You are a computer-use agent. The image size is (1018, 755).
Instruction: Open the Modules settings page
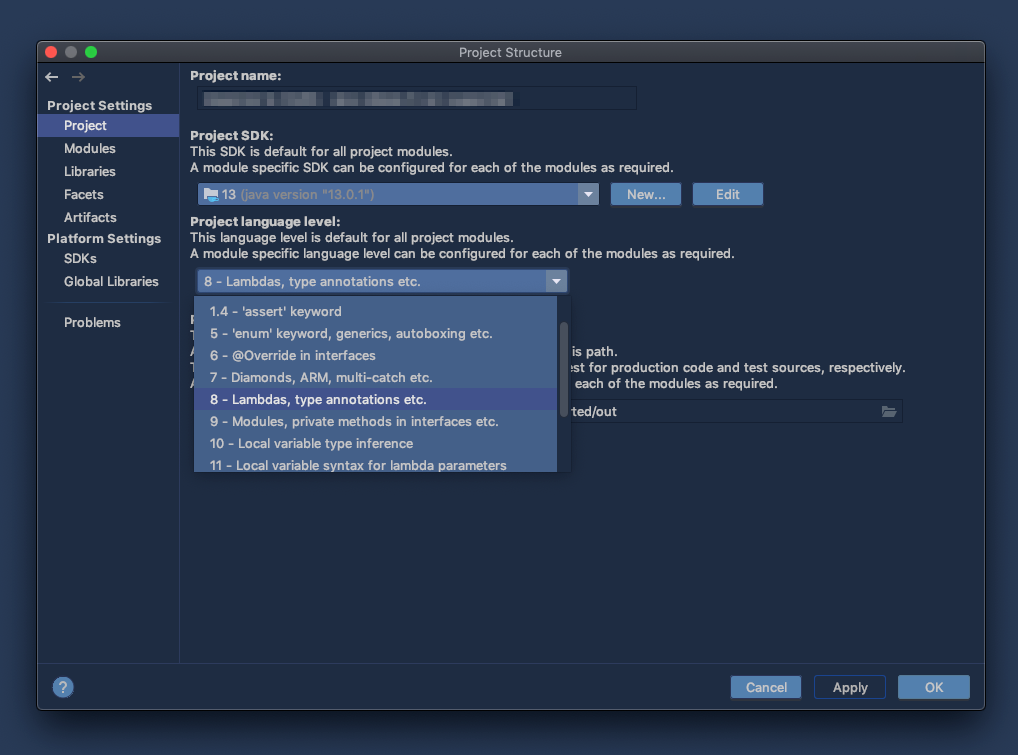pyautogui.click(x=90, y=148)
